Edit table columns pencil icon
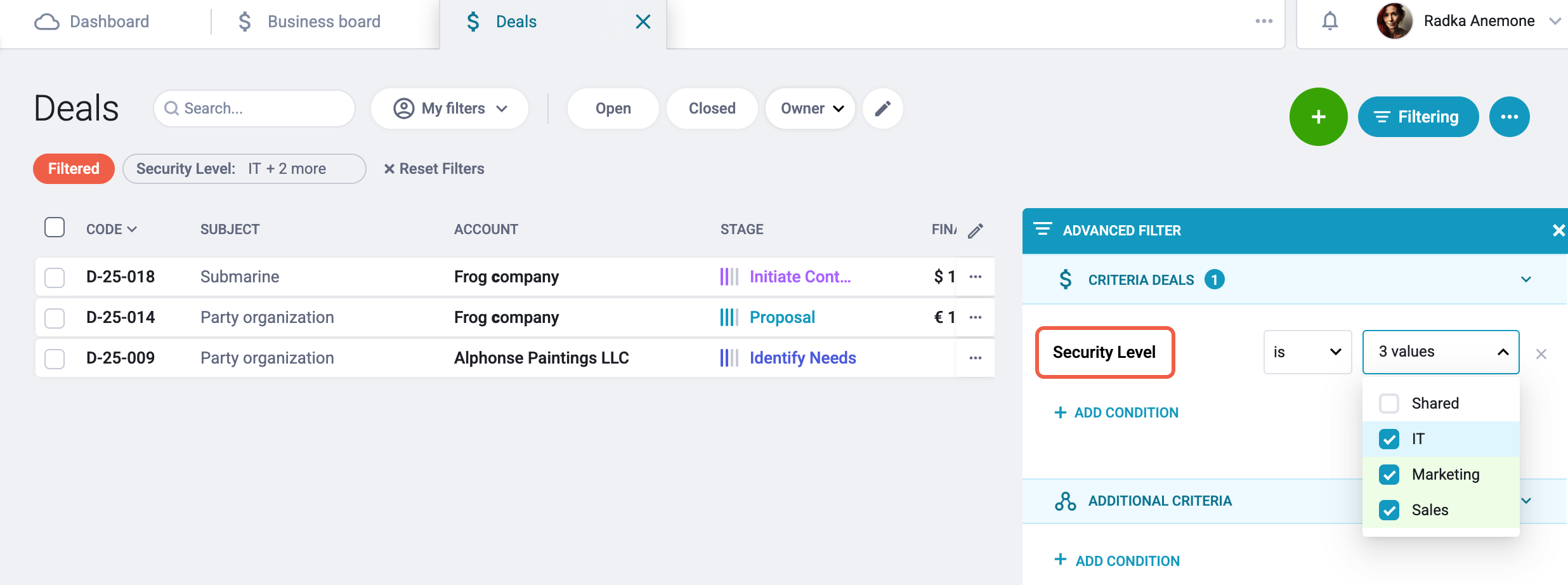 tap(976, 230)
